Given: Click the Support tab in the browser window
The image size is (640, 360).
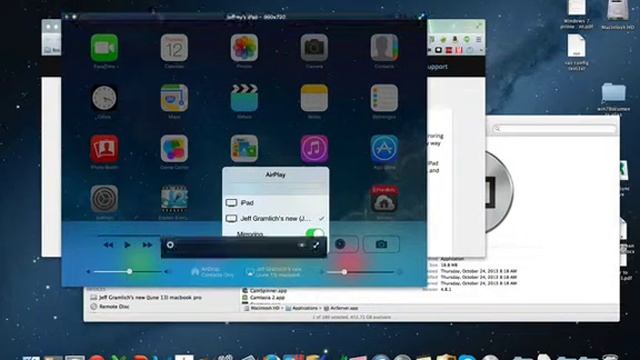Looking at the screenshot, I should (x=437, y=67).
